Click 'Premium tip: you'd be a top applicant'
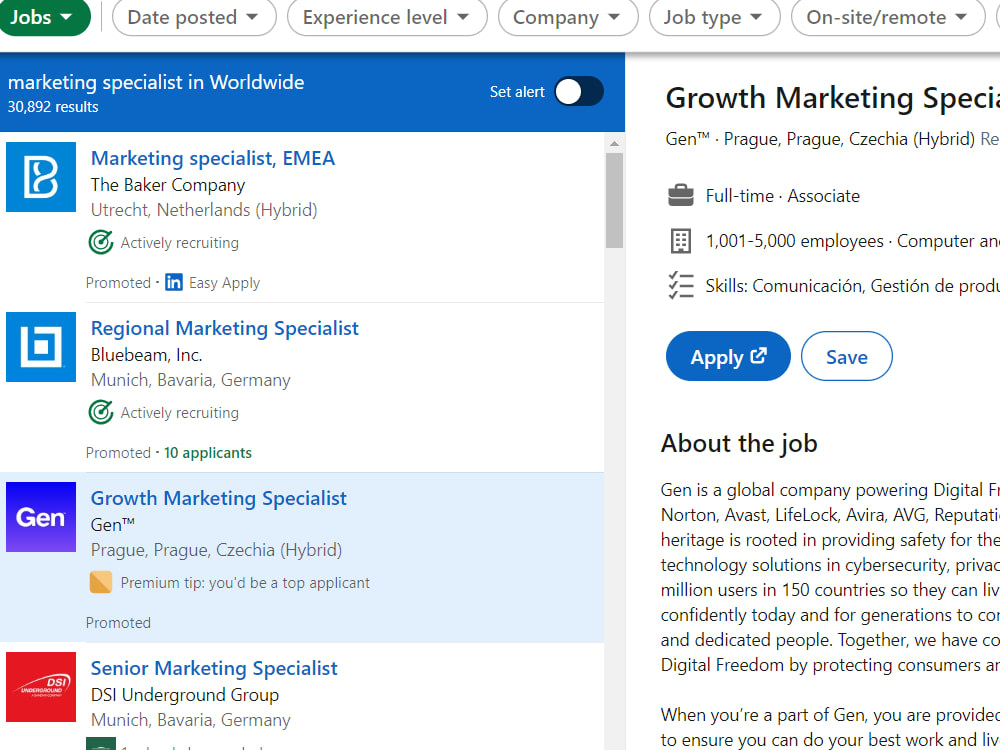 point(245,583)
